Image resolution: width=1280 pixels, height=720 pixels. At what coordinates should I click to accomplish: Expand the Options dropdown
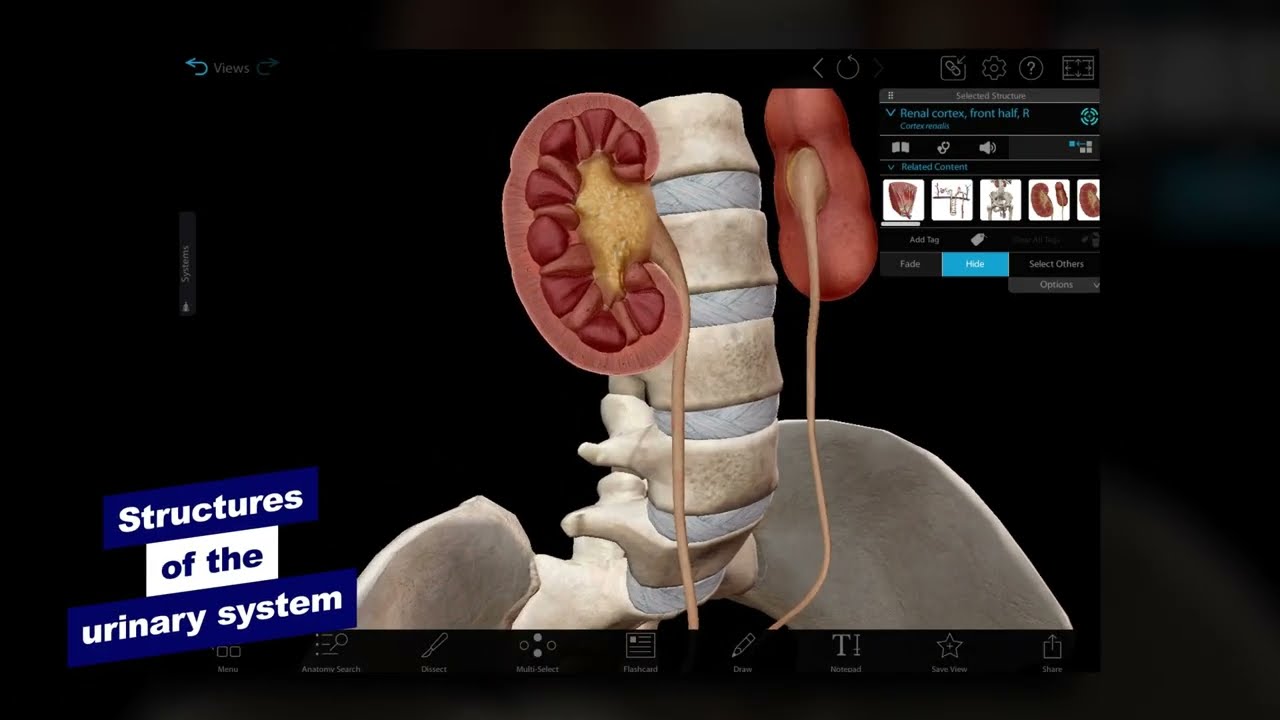click(x=1054, y=285)
